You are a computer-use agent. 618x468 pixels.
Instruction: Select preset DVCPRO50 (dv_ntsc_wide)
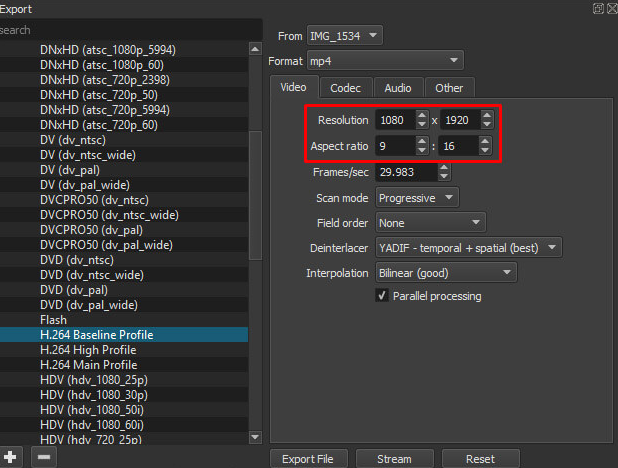124,214
